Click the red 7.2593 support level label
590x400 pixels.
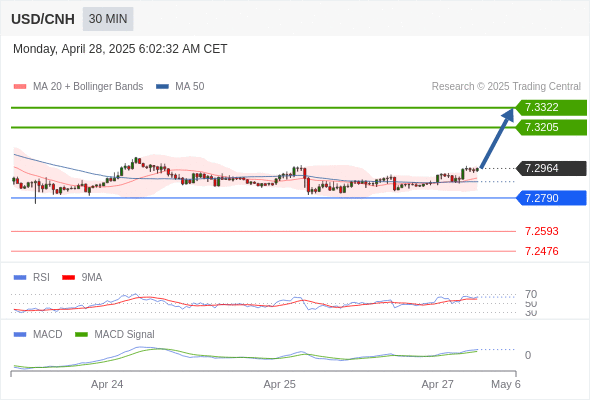click(x=541, y=231)
